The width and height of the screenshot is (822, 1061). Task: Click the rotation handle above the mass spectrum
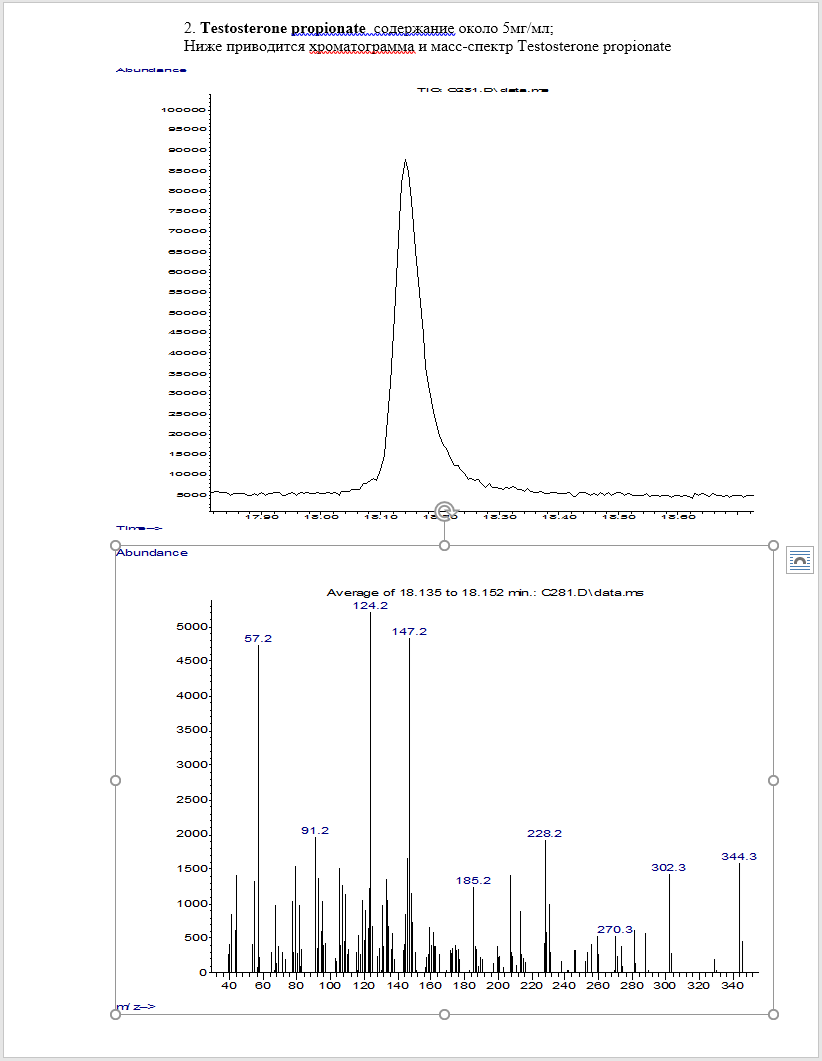(445, 510)
